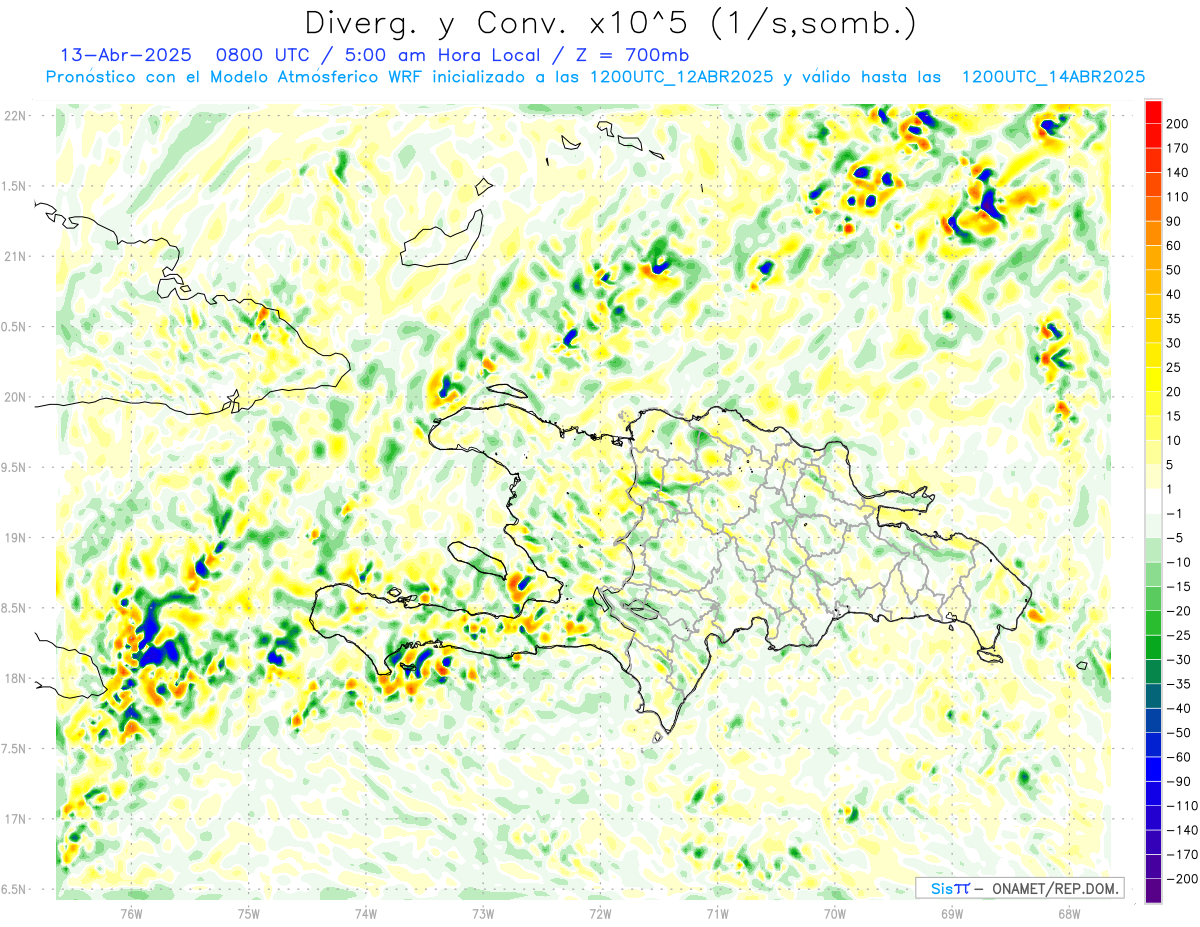
Task: Click the '20N' latitude label
Action: pos(15,397)
